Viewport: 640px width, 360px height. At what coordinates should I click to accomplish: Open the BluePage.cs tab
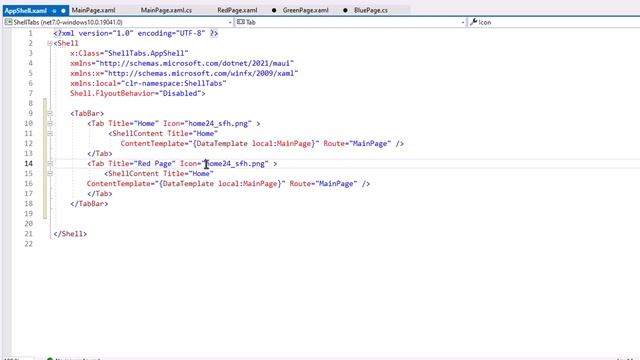[x=371, y=10]
